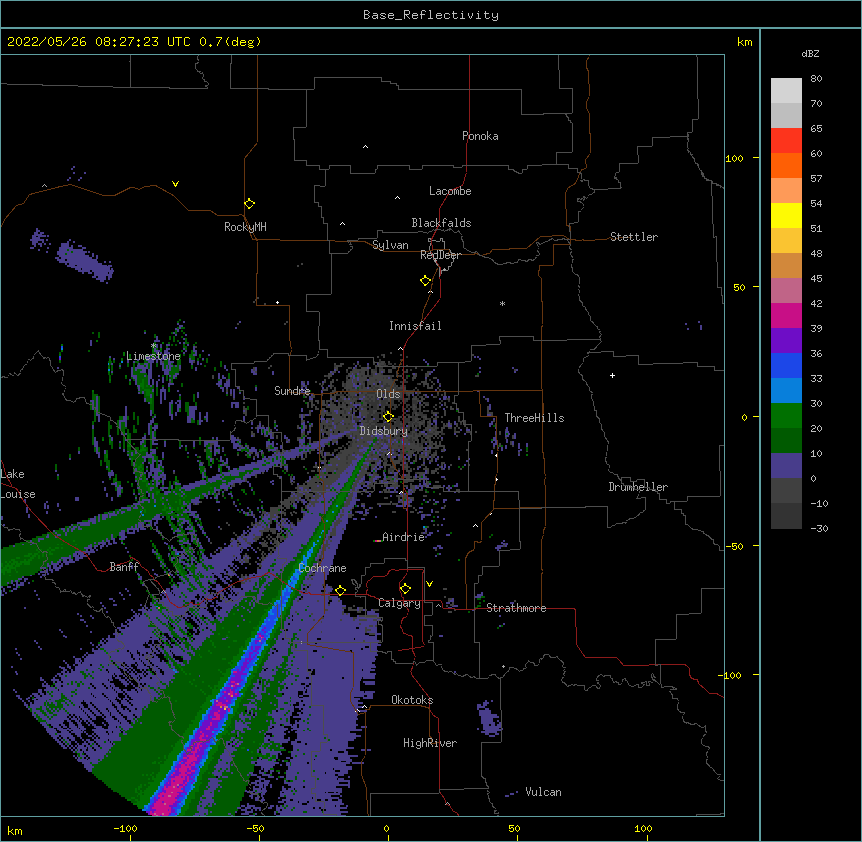
Task: Click the Airdrie city label
Action: pos(403,537)
